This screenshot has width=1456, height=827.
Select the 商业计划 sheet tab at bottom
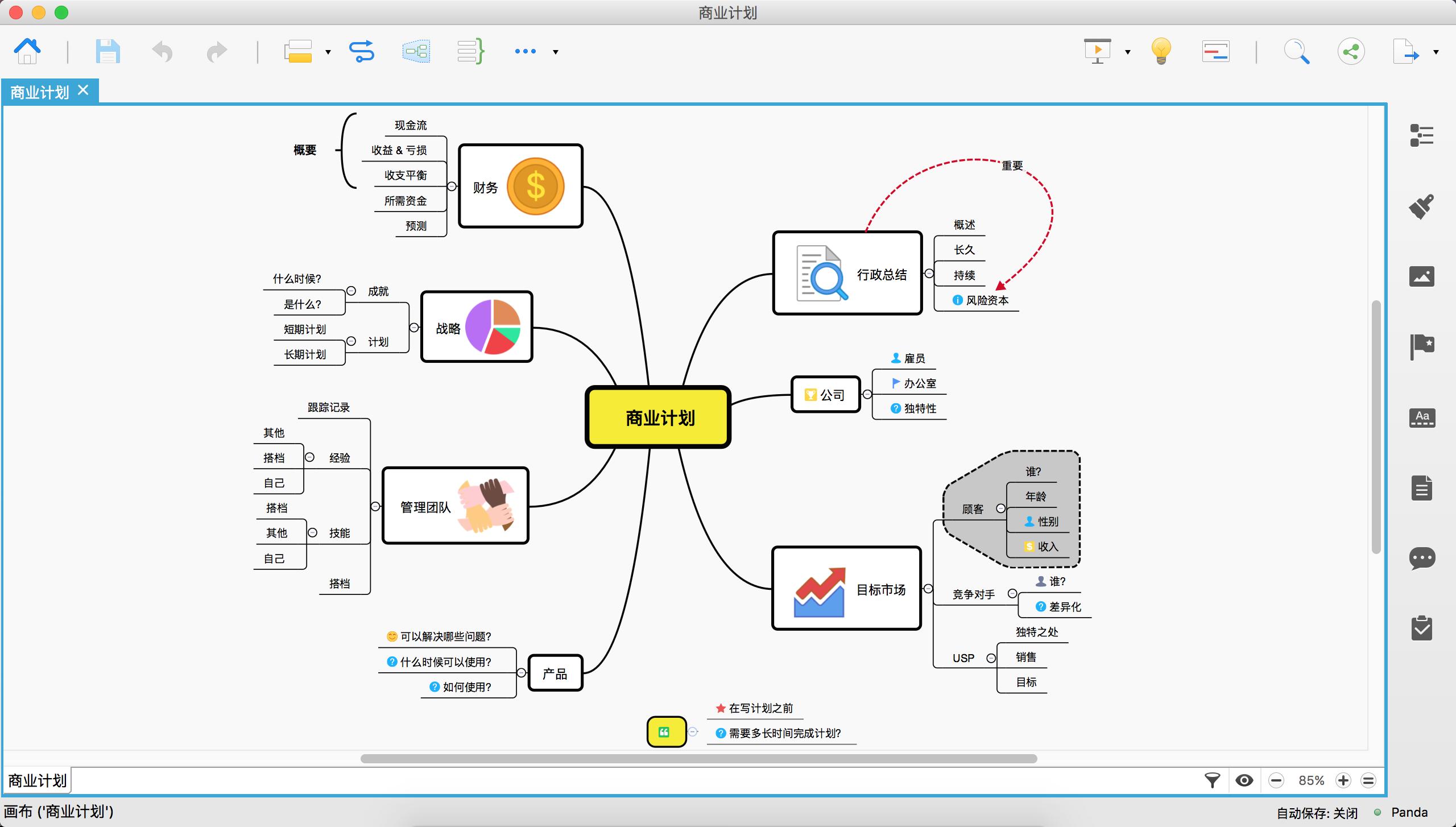(x=38, y=780)
